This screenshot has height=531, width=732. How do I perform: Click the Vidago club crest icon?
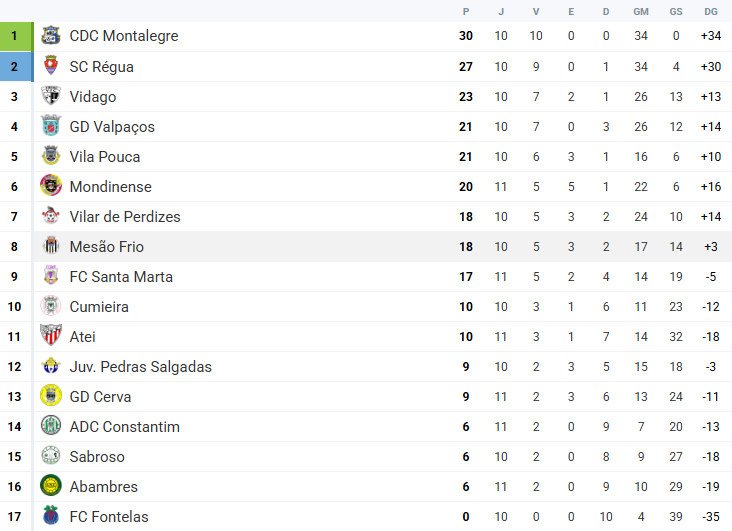[x=50, y=96]
